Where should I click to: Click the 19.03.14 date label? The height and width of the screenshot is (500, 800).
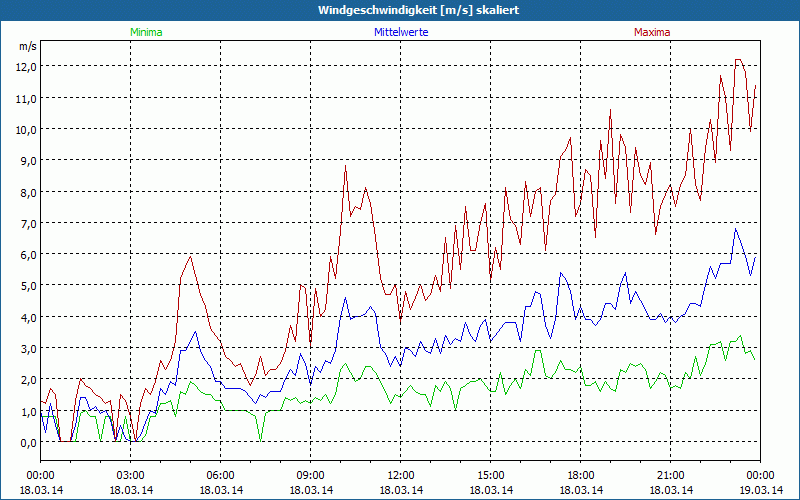[x=758, y=490]
